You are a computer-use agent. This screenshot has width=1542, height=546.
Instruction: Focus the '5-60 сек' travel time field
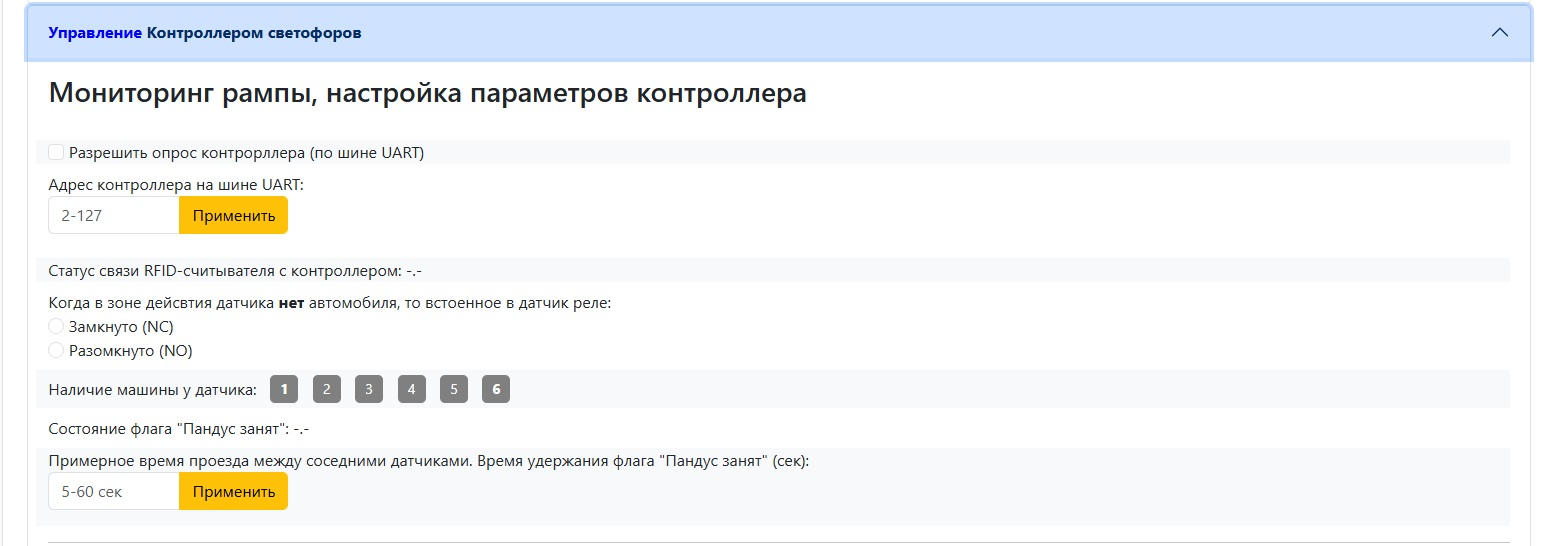point(114,491)
